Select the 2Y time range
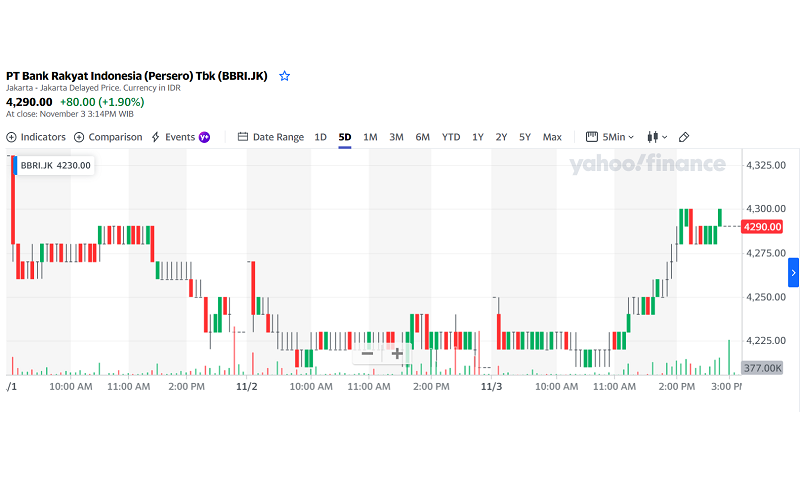The width and height of the screenshot is (800, 480). tap(502, 137)
